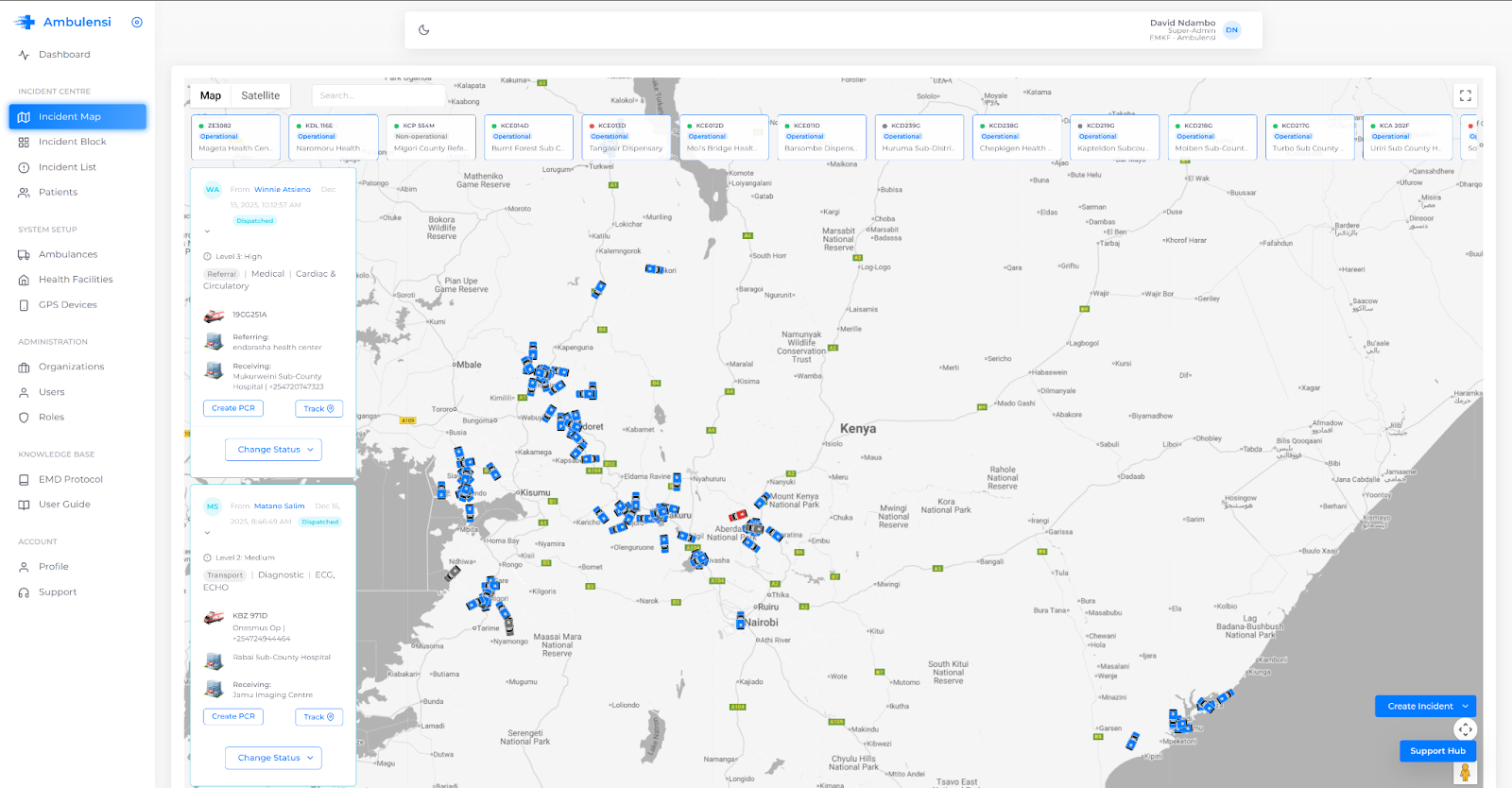
Task: Open GPS Devices page
Action: (x=67, y=305)
